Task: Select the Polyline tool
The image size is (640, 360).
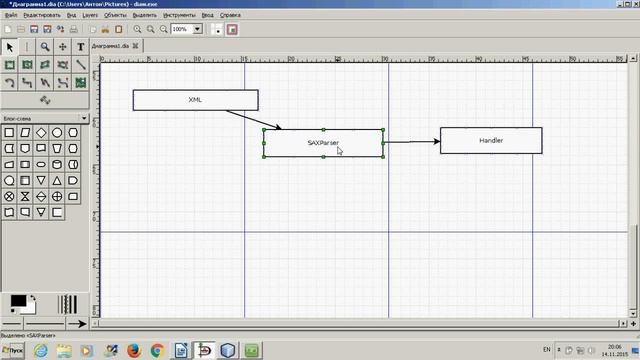Action: click(x=45, y=83)
